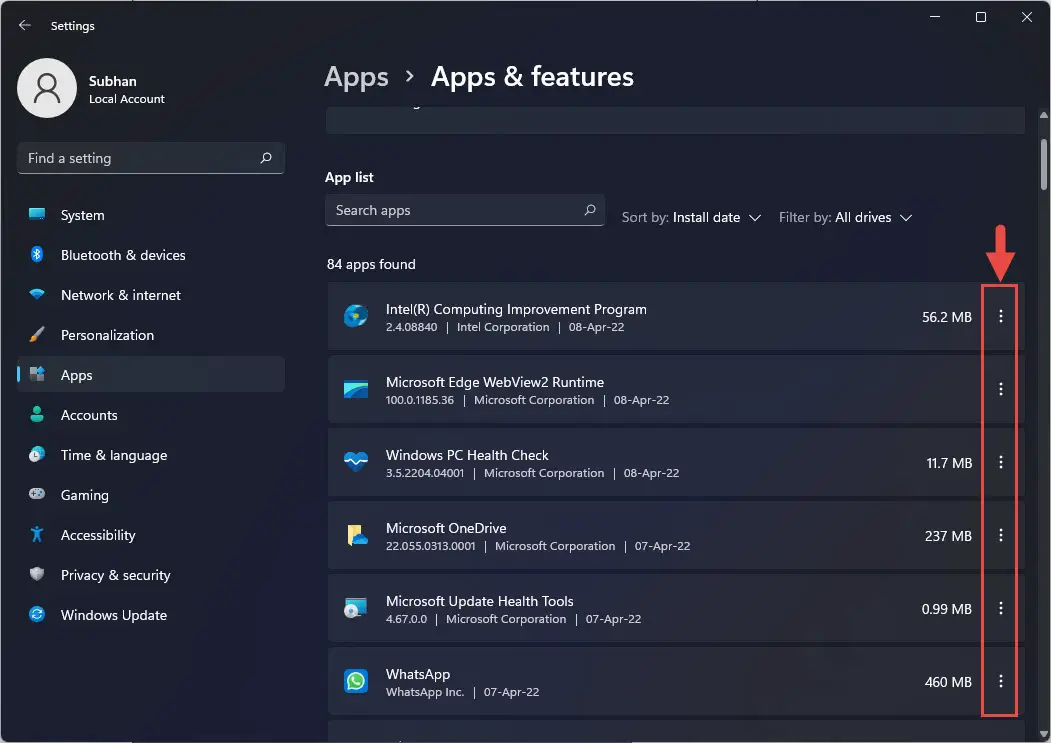This screenshot has height=743, width=1051.
Task: Click the Subhan account name
Action: [x=113, y=81]
